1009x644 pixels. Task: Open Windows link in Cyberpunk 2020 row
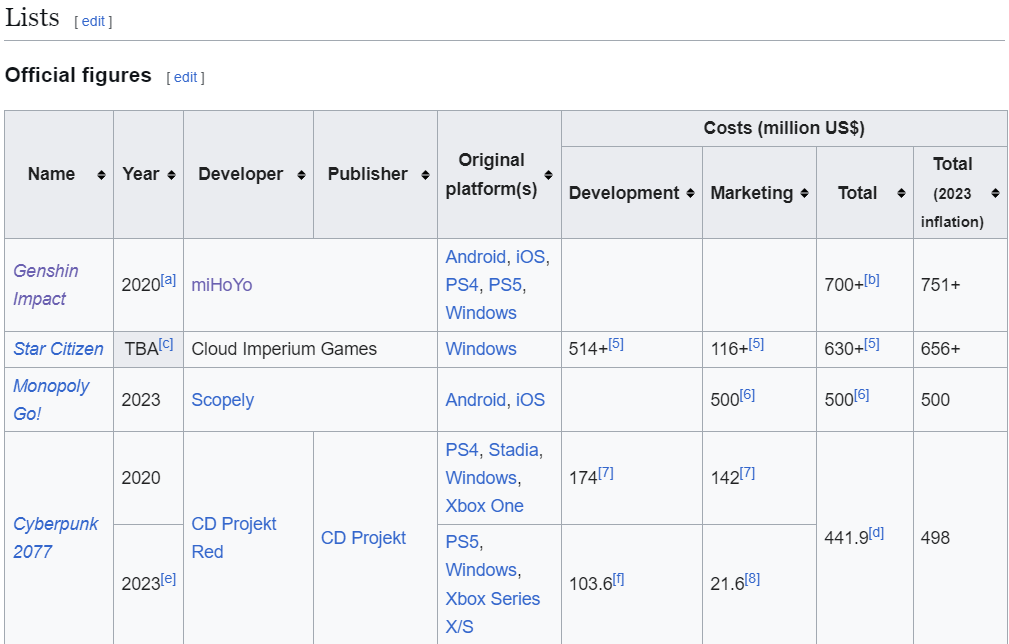pyautogui.click(x=481, y=478)
